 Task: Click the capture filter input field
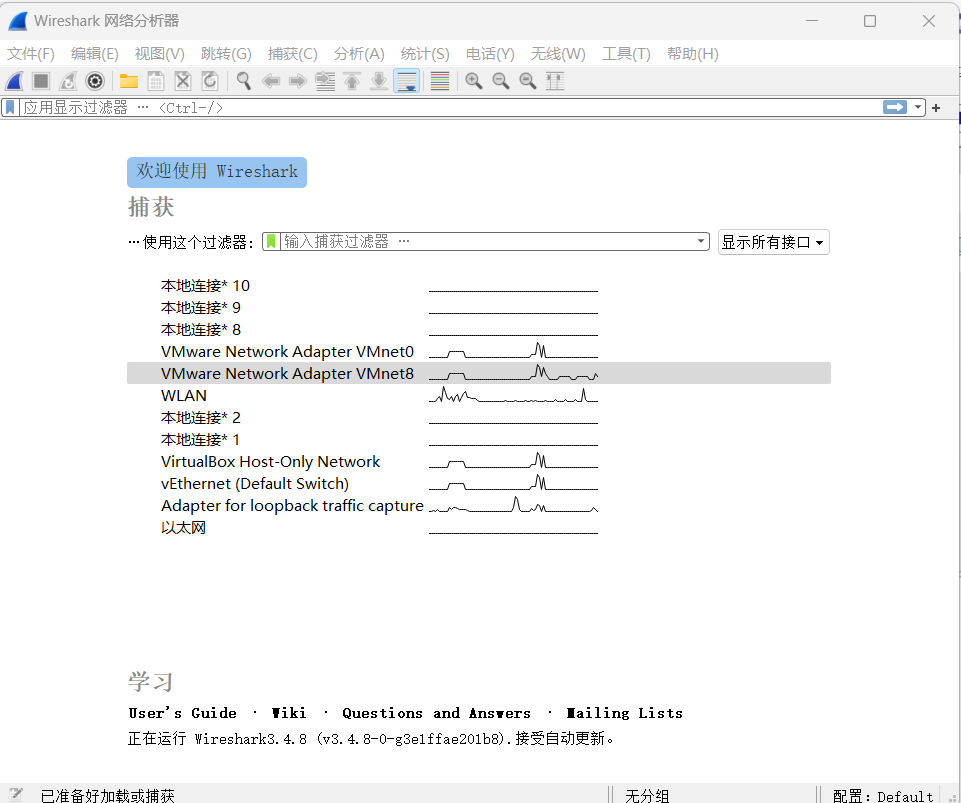click(x=485, y=241)
